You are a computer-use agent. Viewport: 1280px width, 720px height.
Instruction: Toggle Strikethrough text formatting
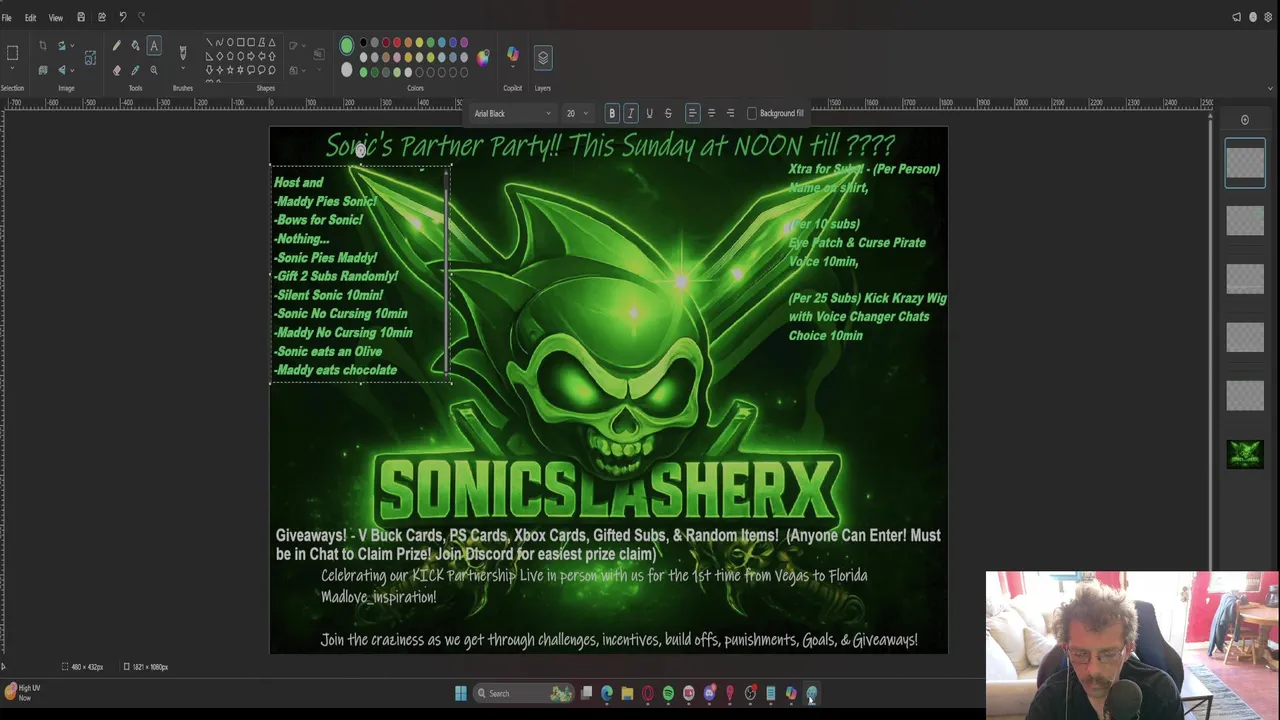668,113
